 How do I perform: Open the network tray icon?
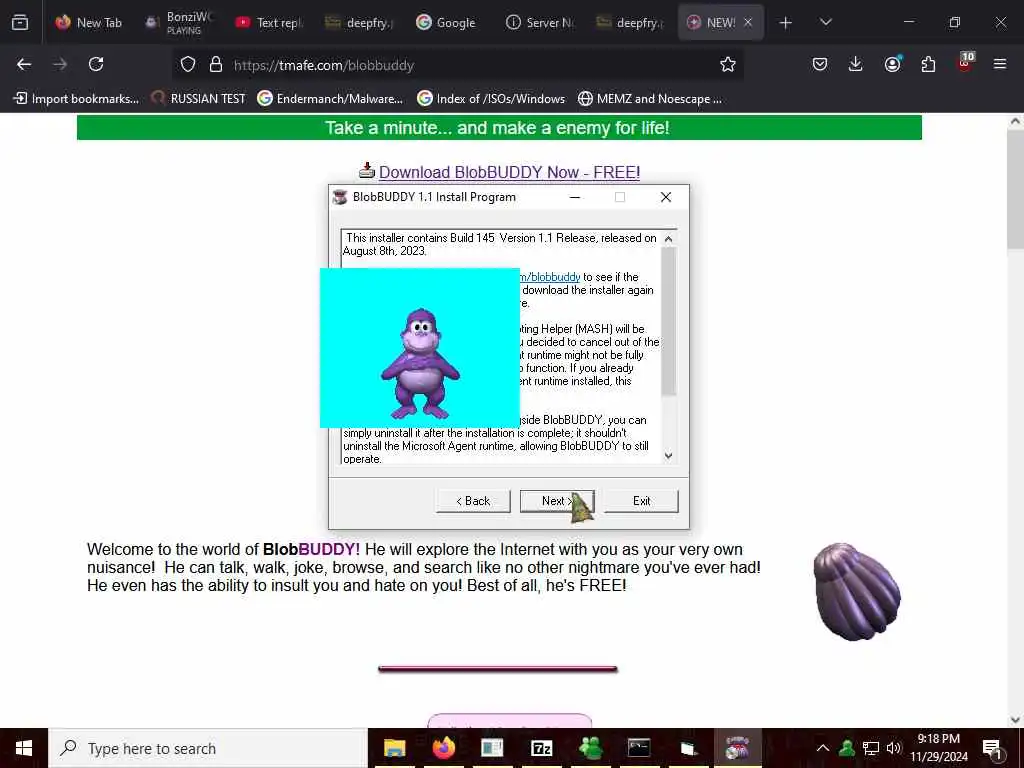click(871, 748)
